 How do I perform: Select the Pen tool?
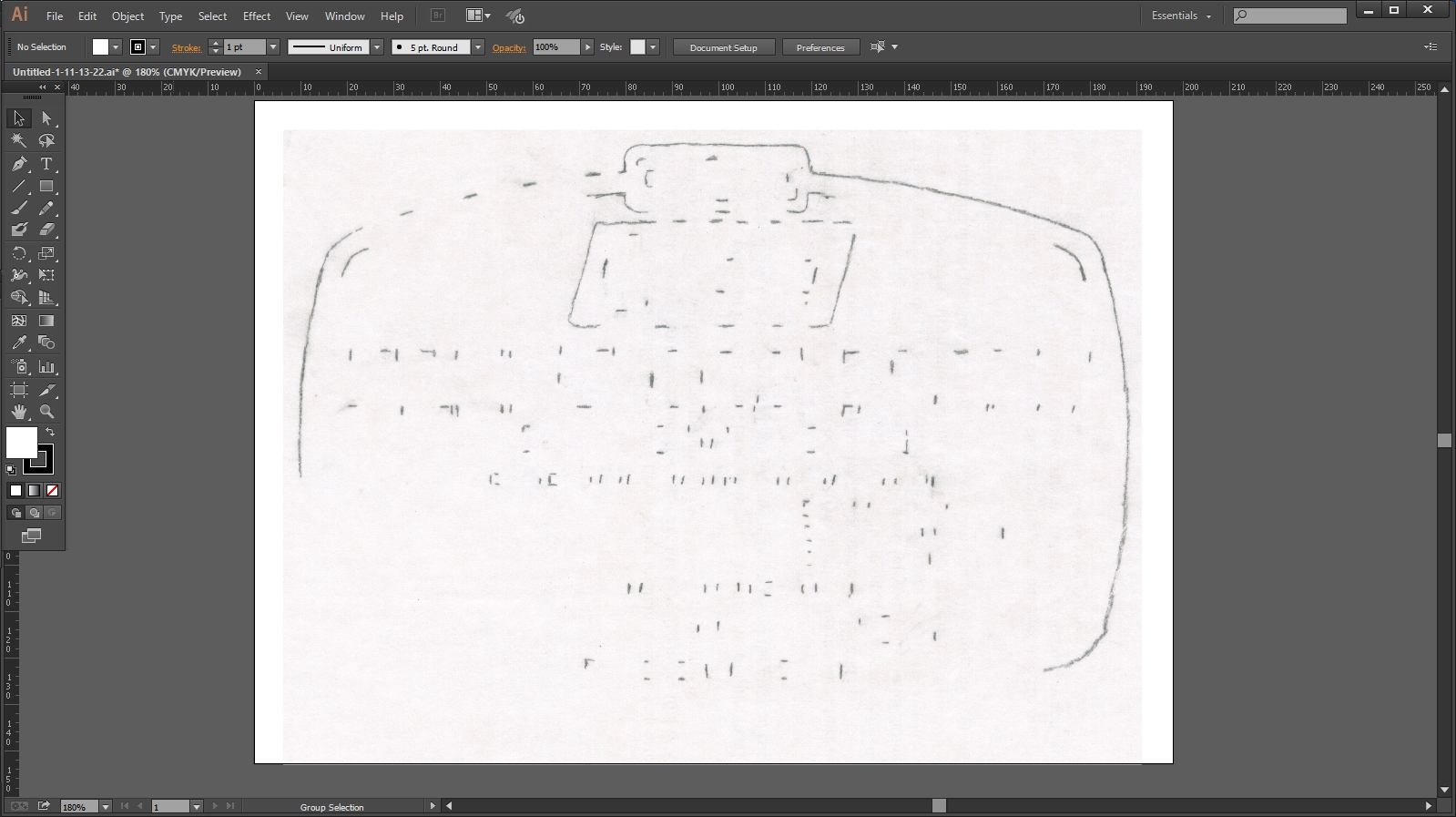click(x=19, y=164)
